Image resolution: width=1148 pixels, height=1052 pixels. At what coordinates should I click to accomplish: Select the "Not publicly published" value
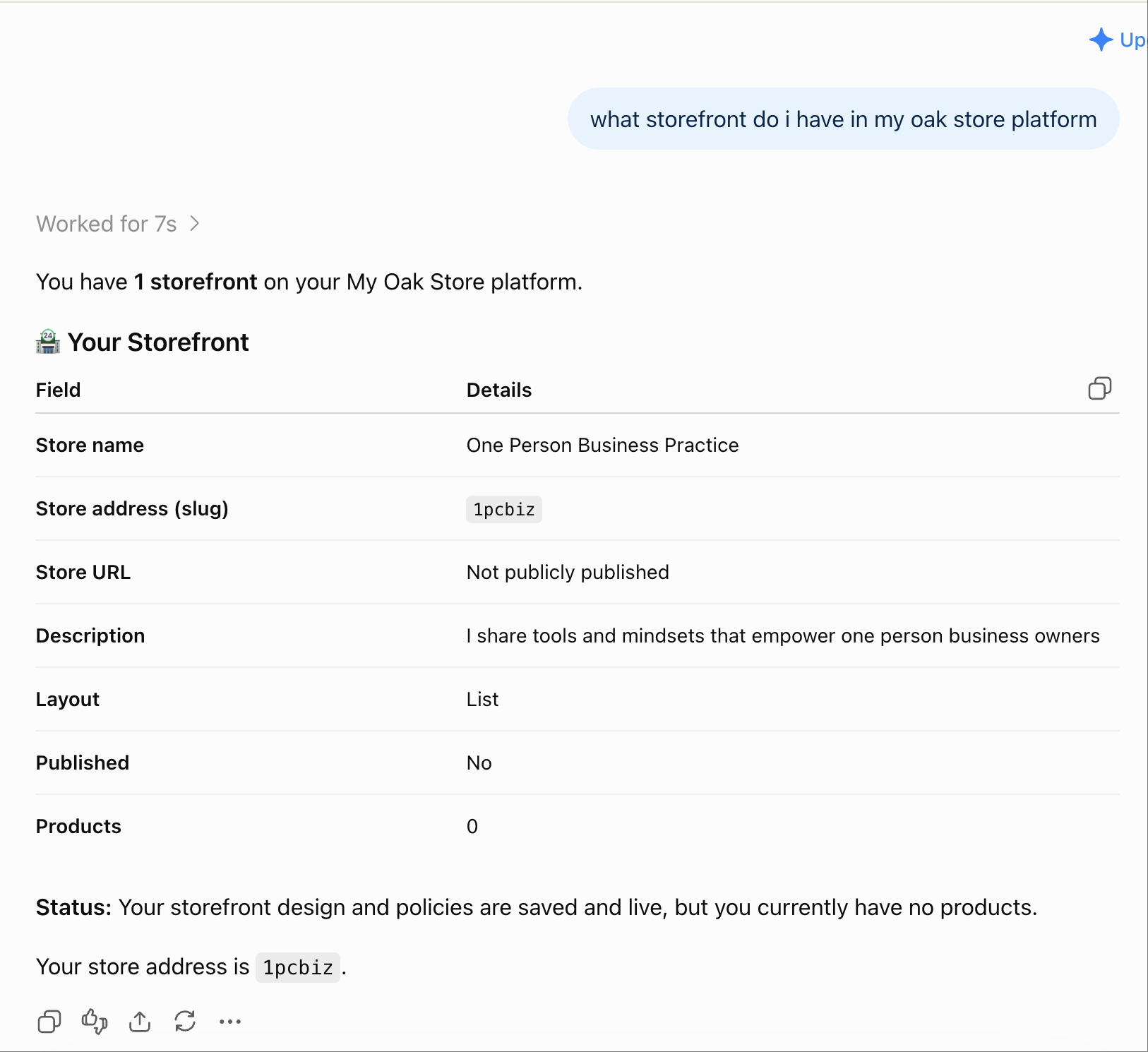click(568, 572)
